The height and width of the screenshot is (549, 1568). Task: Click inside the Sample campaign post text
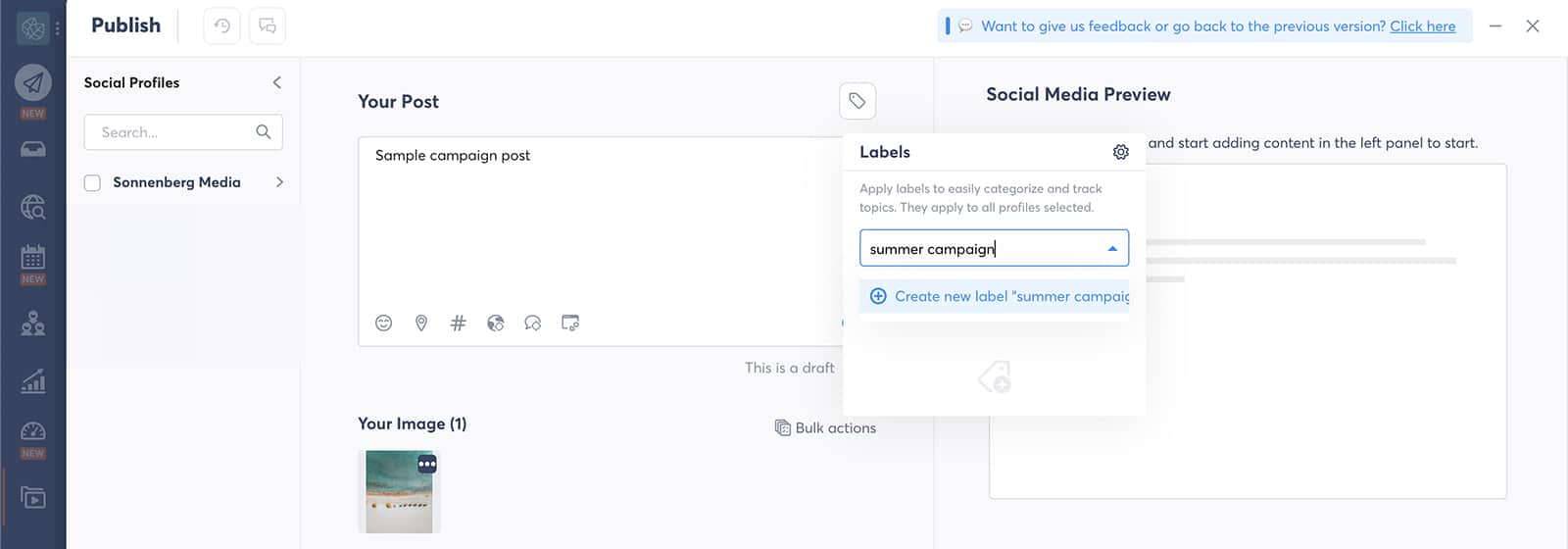(x=453, y=155)
